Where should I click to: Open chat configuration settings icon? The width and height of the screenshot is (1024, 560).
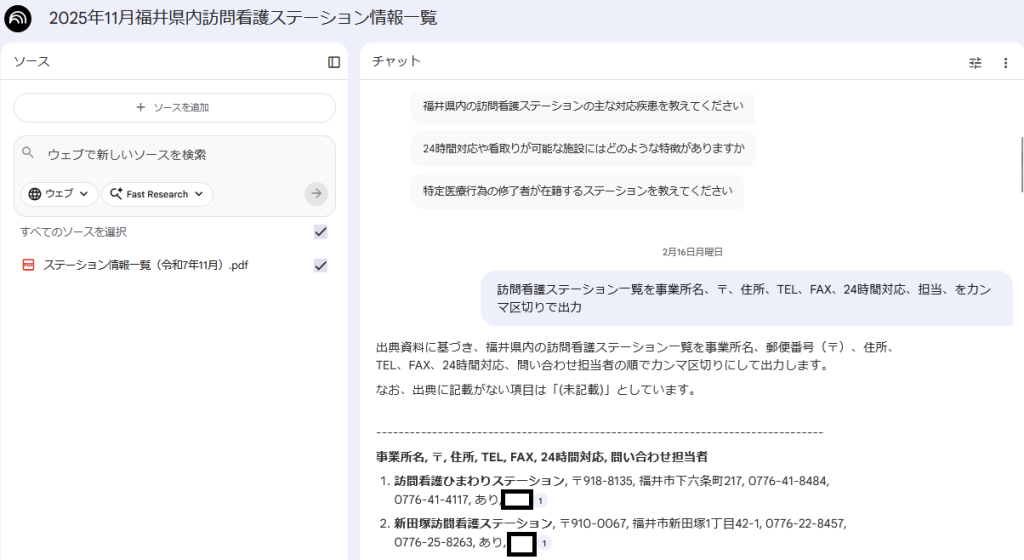point(975,63)
